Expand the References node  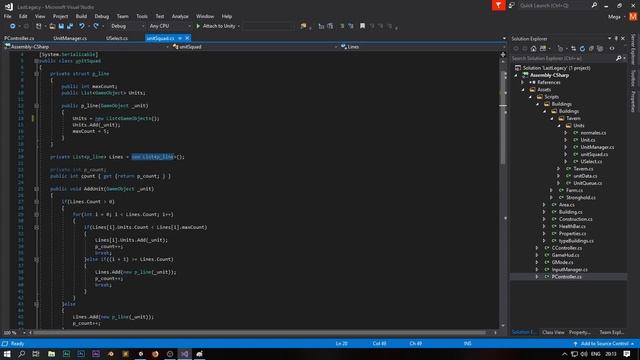pyautogui.click(x=522, y=82)
